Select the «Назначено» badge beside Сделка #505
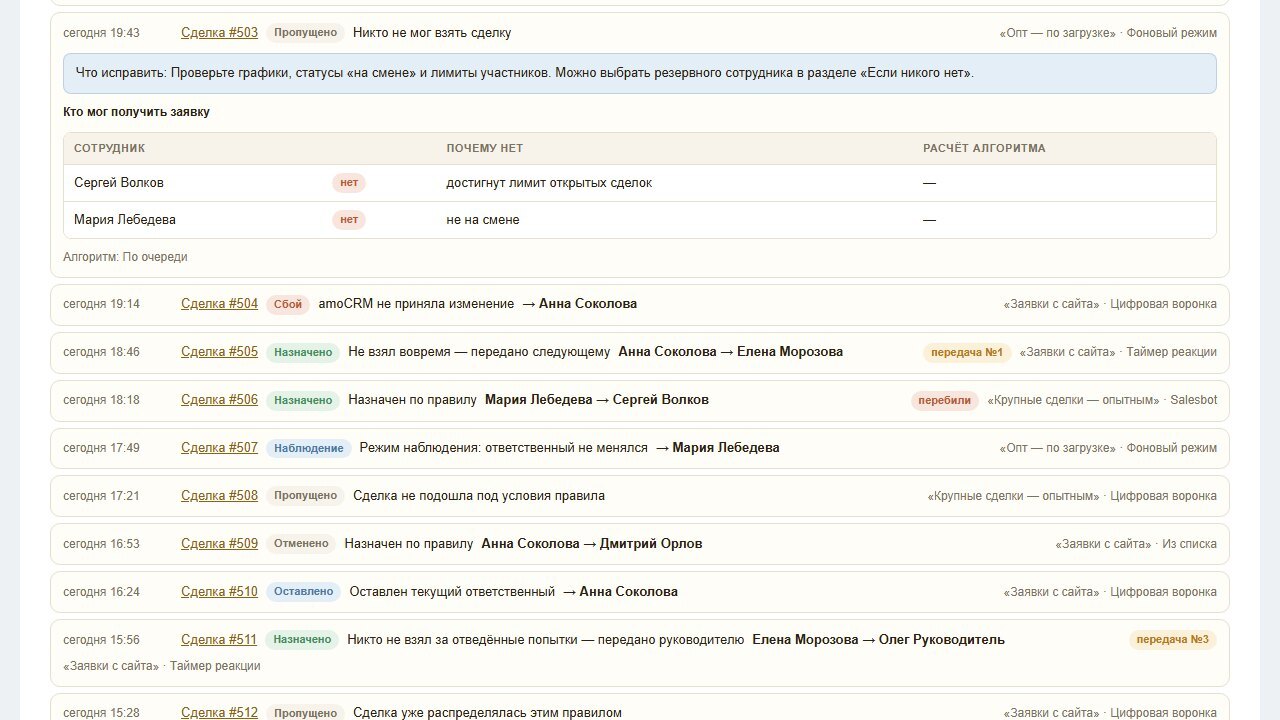 pyautogui.click(x=303, y=352)
